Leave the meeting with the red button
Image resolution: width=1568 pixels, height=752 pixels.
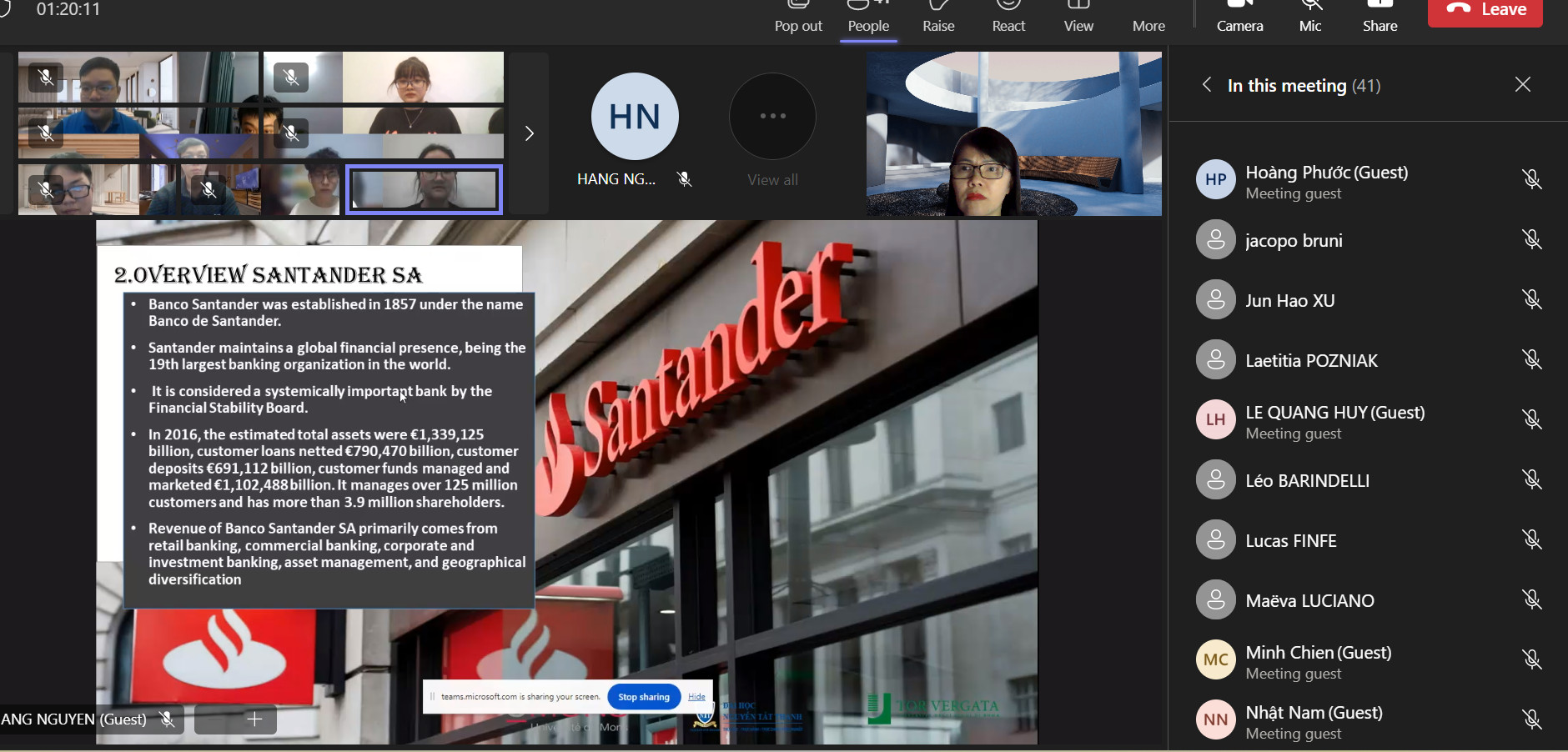click(1485, 12)
